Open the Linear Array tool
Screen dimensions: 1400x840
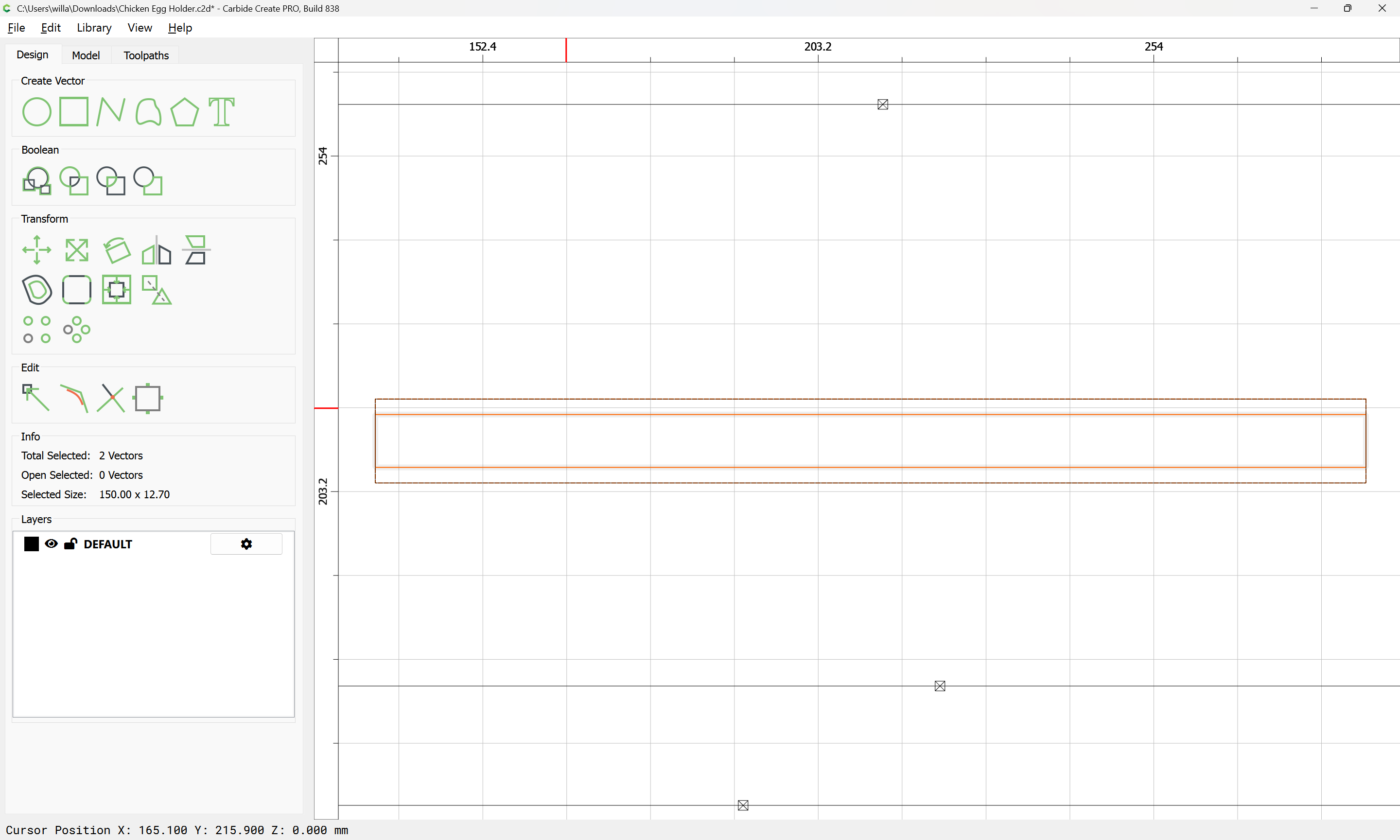point(37,330)
